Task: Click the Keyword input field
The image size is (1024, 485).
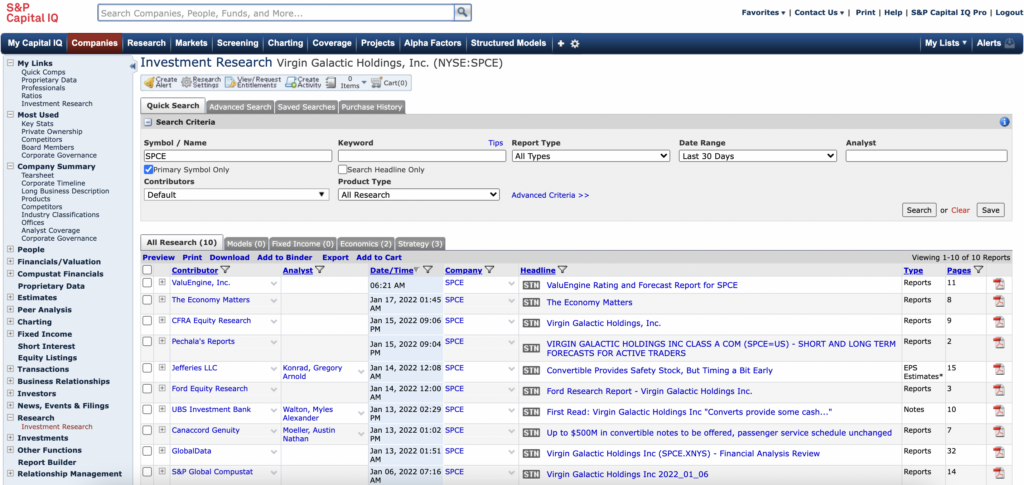Action: [421, 156]
